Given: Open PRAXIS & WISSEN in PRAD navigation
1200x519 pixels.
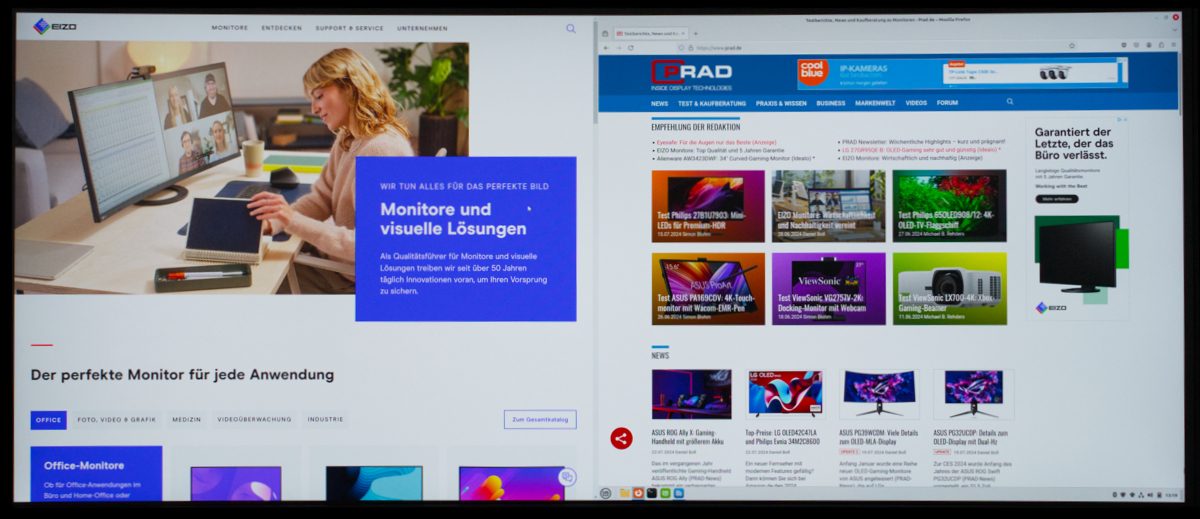Looking at the screenshot, I should coord(781,103).
